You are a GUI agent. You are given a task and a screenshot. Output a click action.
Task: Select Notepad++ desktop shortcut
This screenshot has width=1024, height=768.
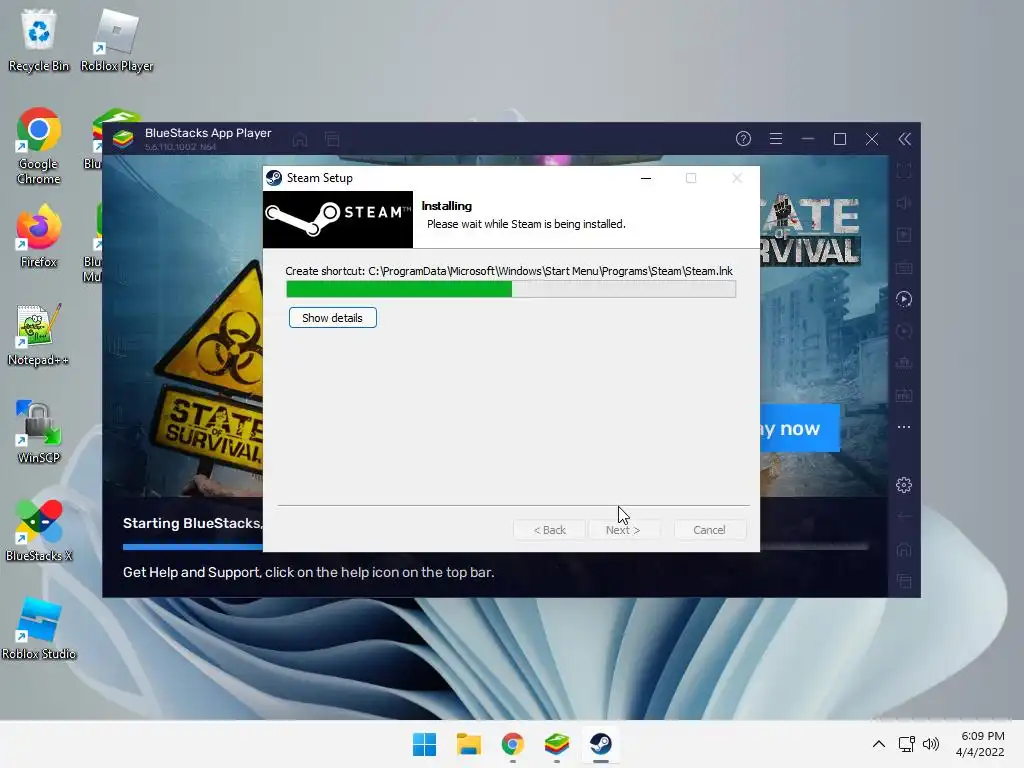coord(39,334)
